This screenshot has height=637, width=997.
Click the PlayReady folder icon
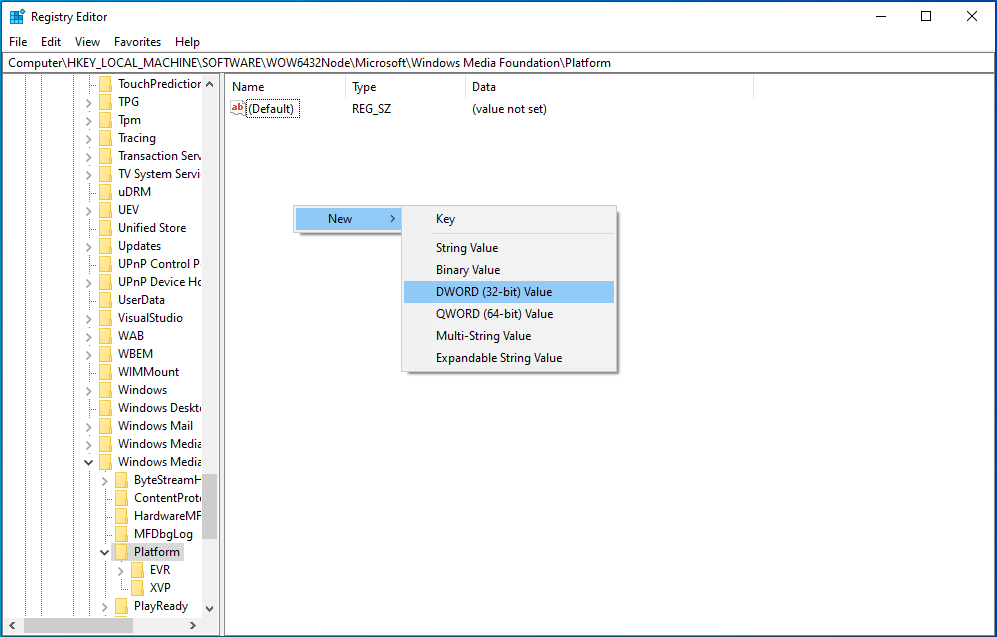point(121,606)
